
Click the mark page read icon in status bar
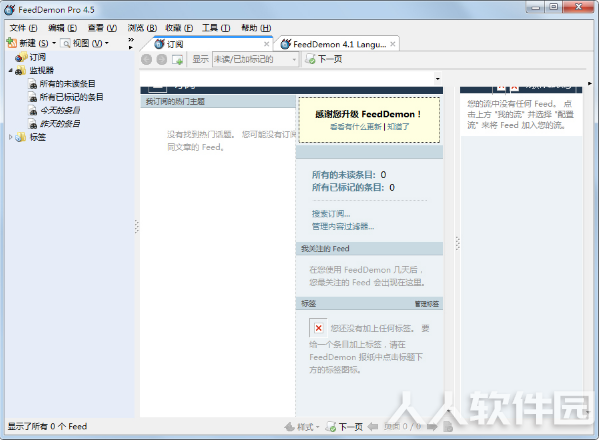point(448,427)
